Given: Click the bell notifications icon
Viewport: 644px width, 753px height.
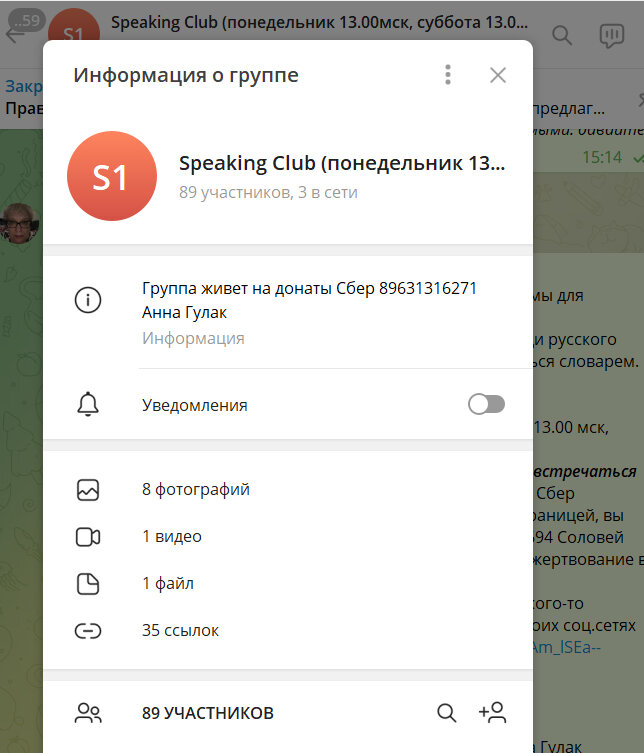Looking at the screenshot, I should [88, 404].
